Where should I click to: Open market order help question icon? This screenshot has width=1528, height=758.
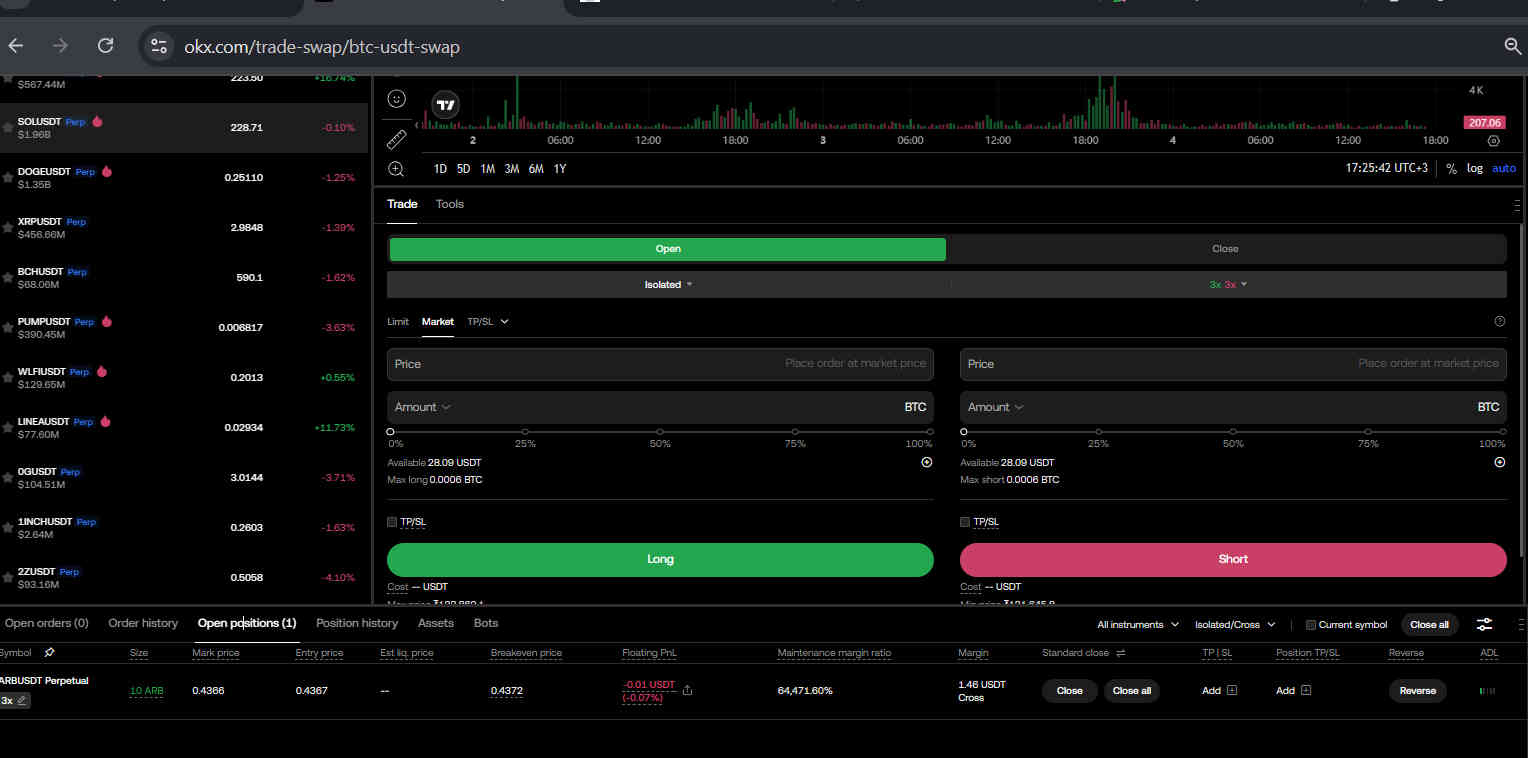pos(1499,322)
